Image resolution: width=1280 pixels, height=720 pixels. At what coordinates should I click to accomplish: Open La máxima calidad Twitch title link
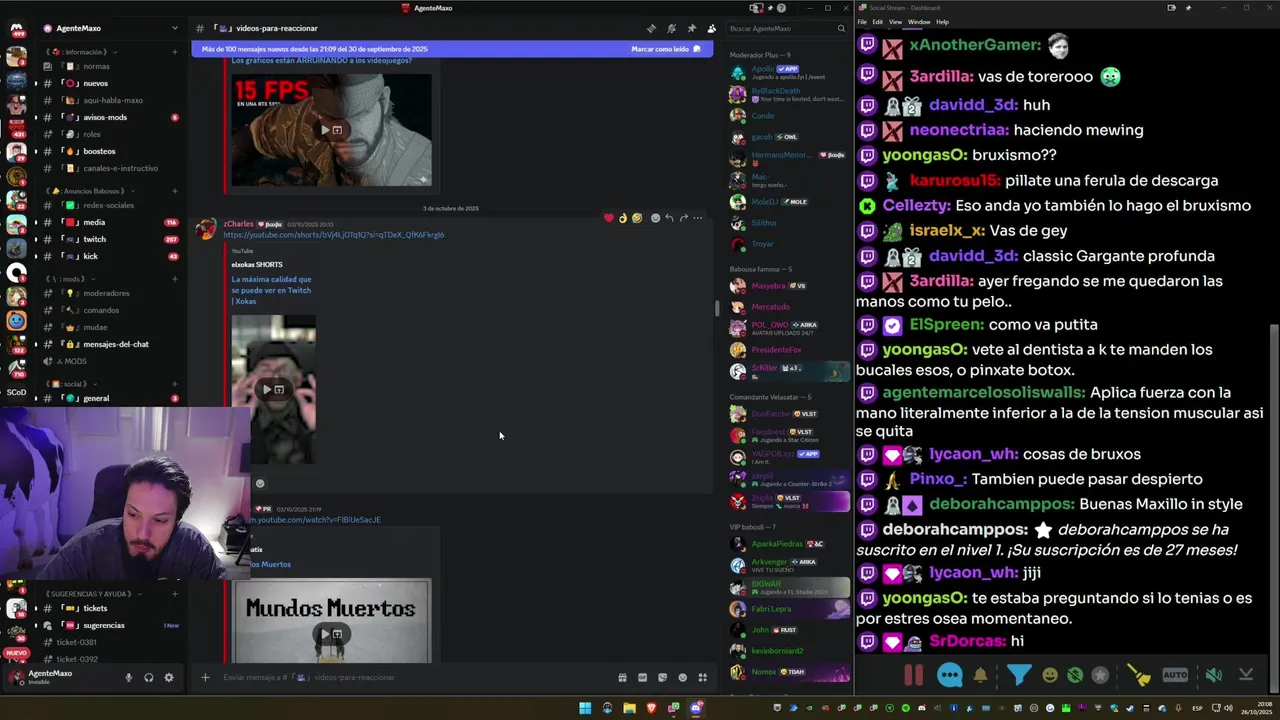tap(271, 290)
